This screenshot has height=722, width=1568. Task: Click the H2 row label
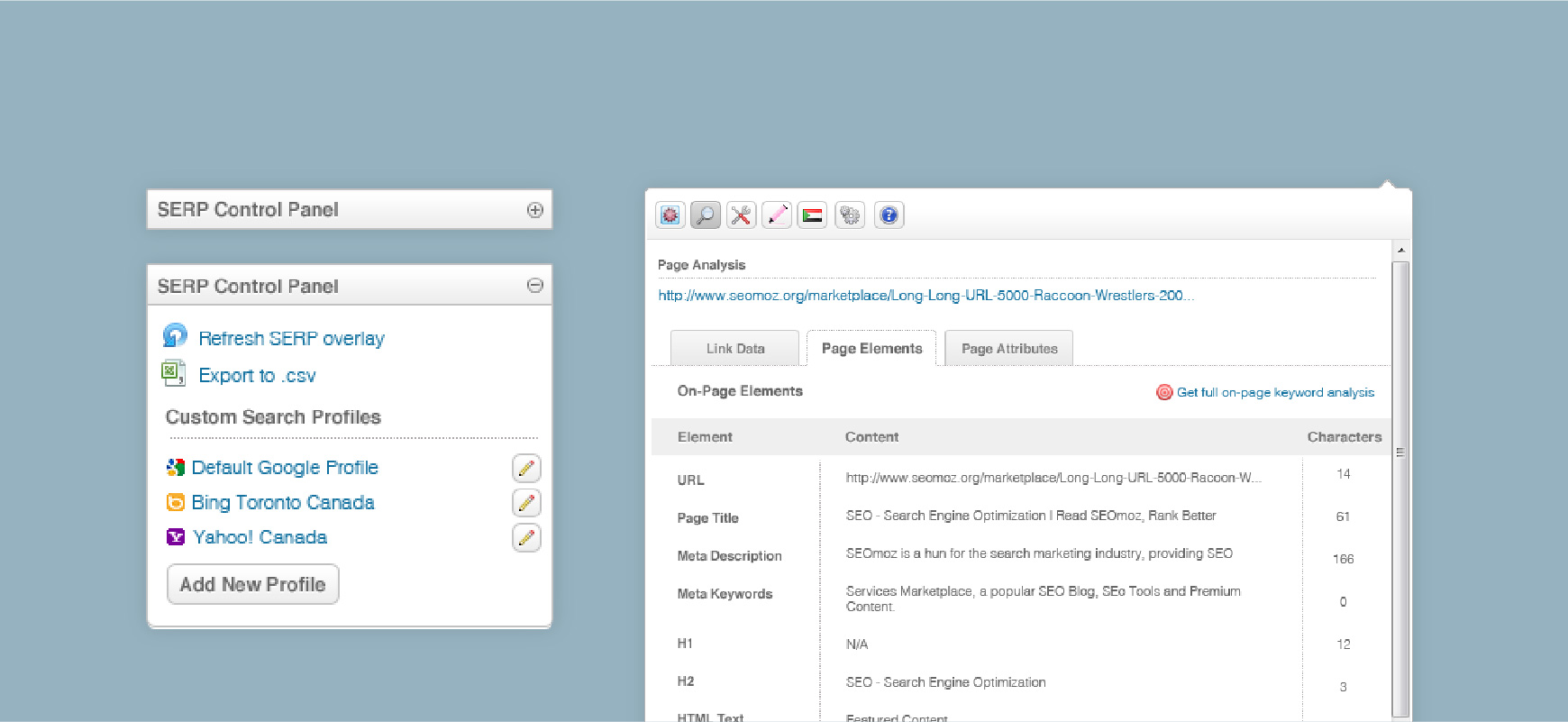pos(686,681)
